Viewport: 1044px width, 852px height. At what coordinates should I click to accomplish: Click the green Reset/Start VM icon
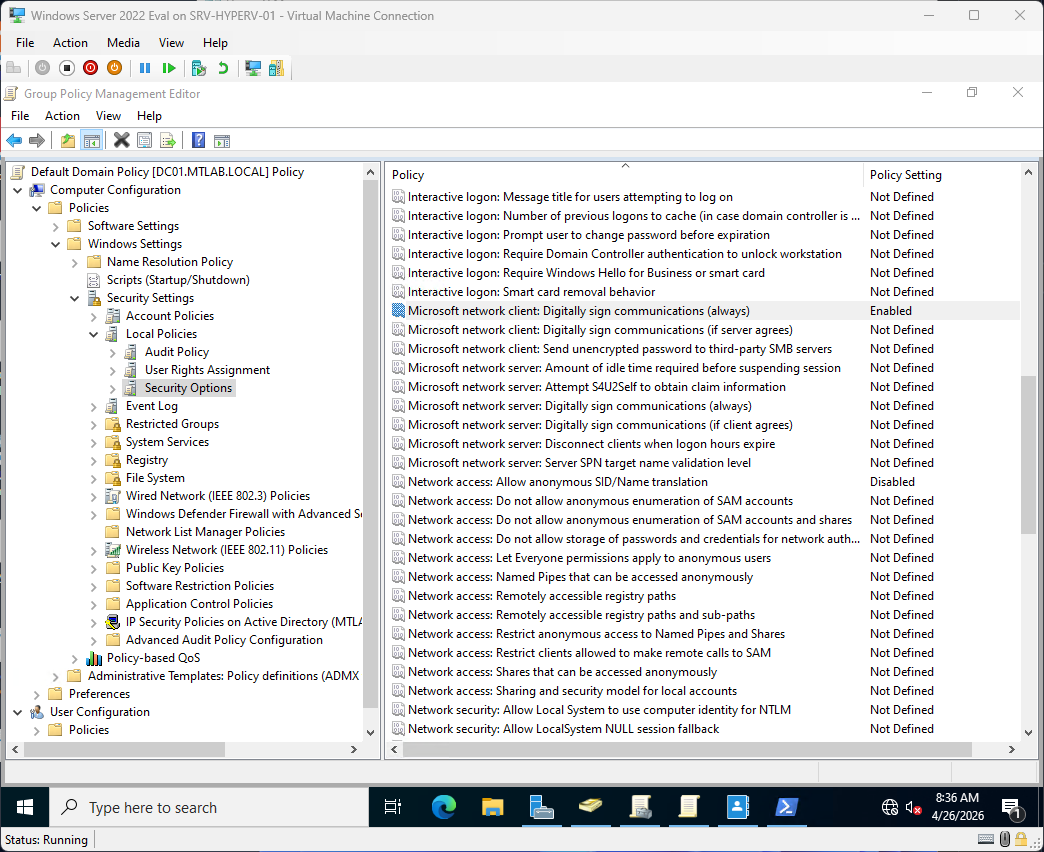[x=168, y=68]
